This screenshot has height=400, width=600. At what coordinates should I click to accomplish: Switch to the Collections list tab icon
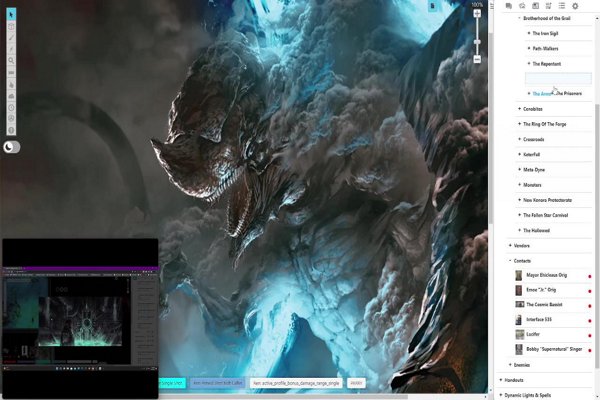562,6
